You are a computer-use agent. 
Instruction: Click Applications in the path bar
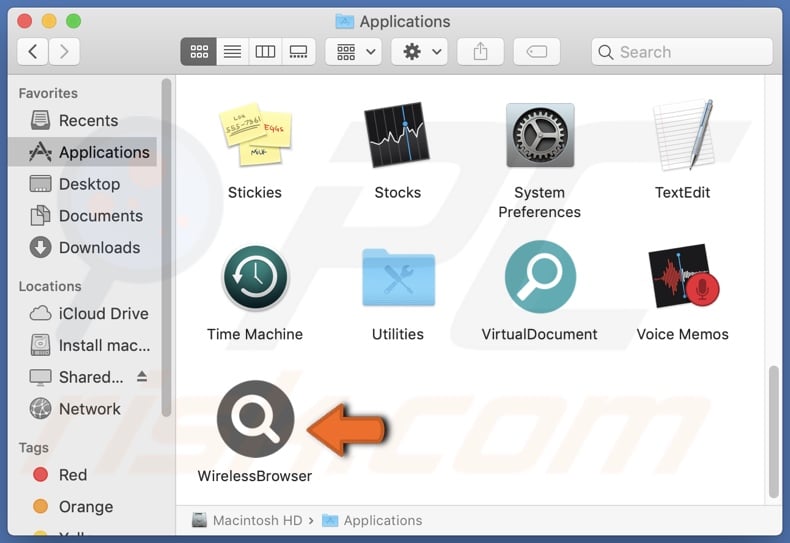click(372, 520)
